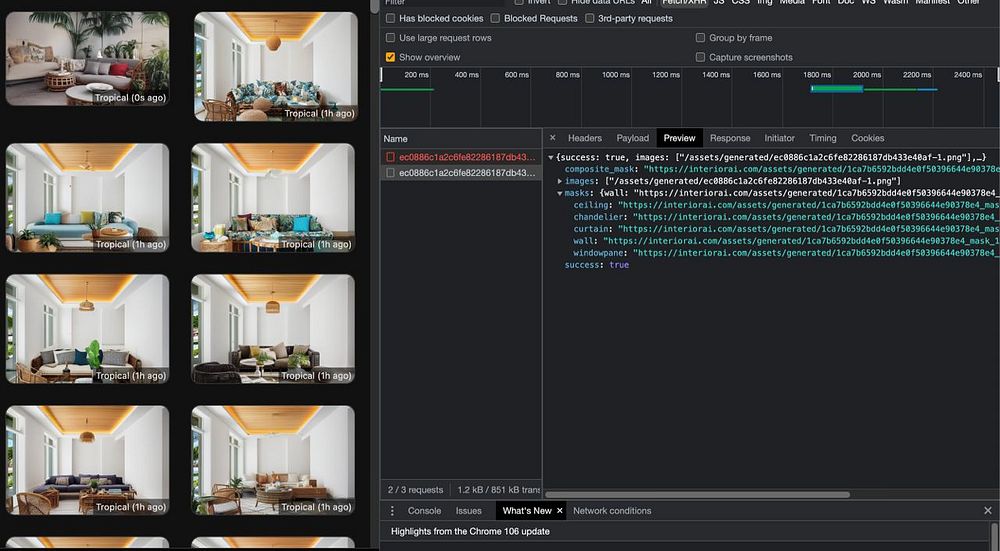Click the second request's file icon

(x=391, y=173)
